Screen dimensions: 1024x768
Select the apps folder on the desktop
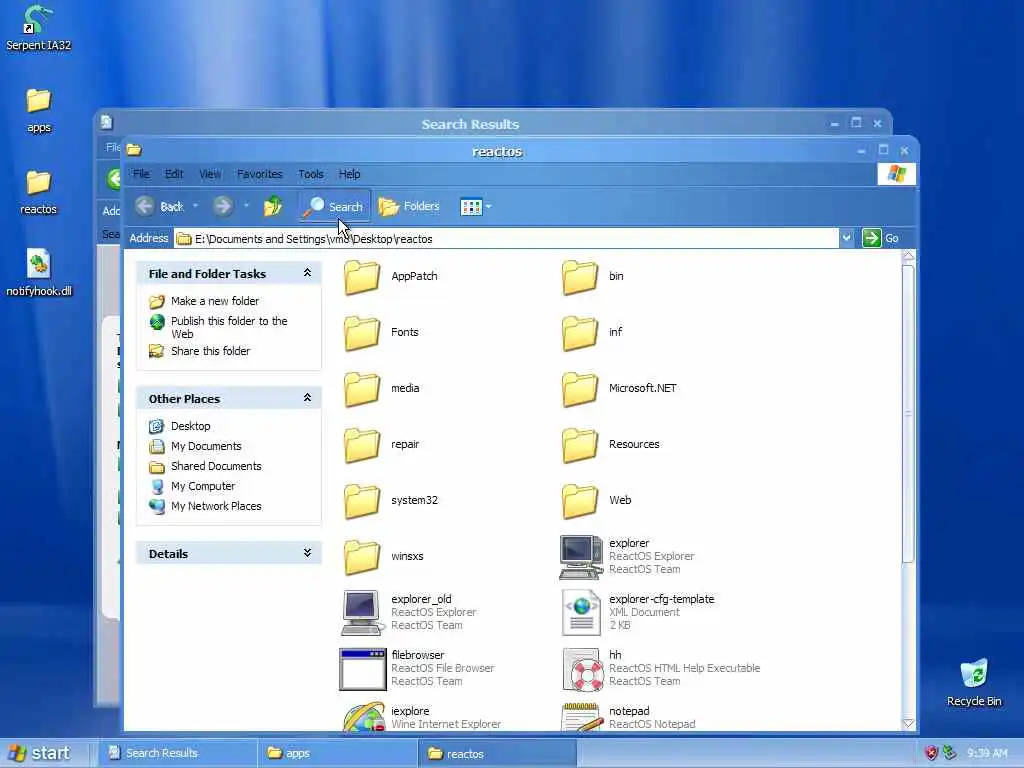39,111
